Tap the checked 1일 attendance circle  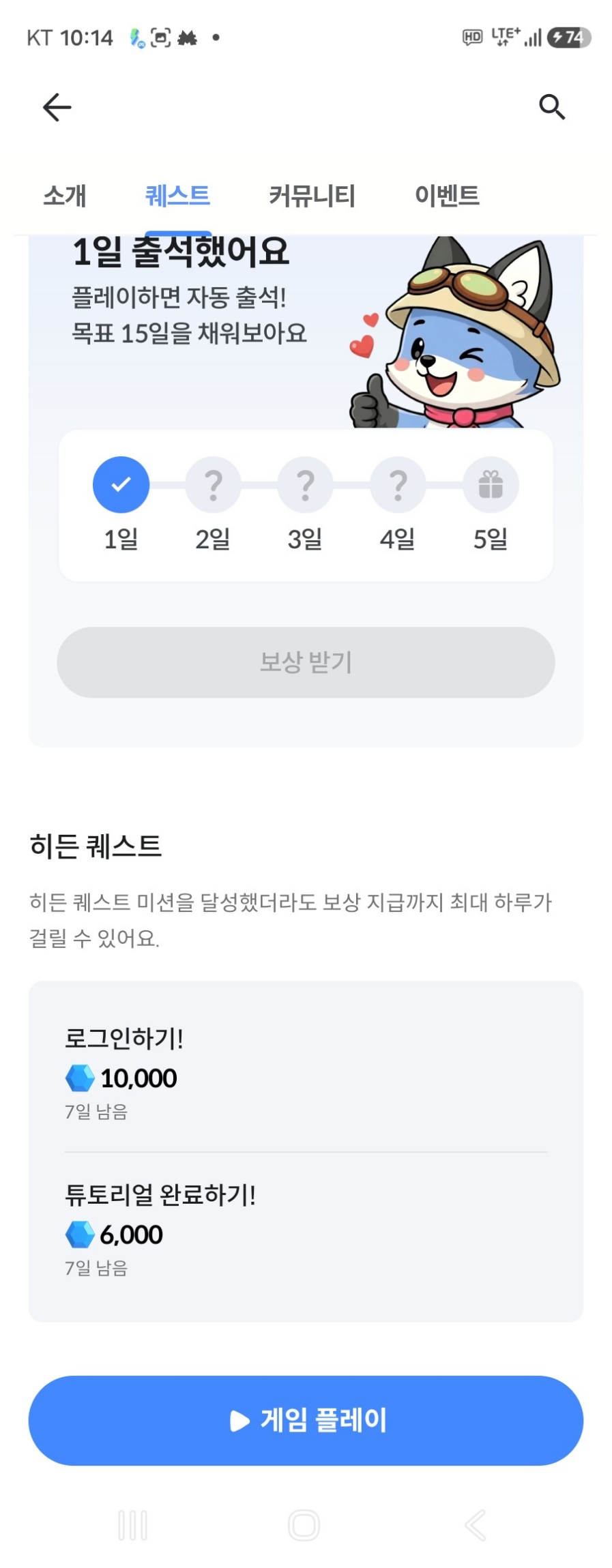click(121, 484)
